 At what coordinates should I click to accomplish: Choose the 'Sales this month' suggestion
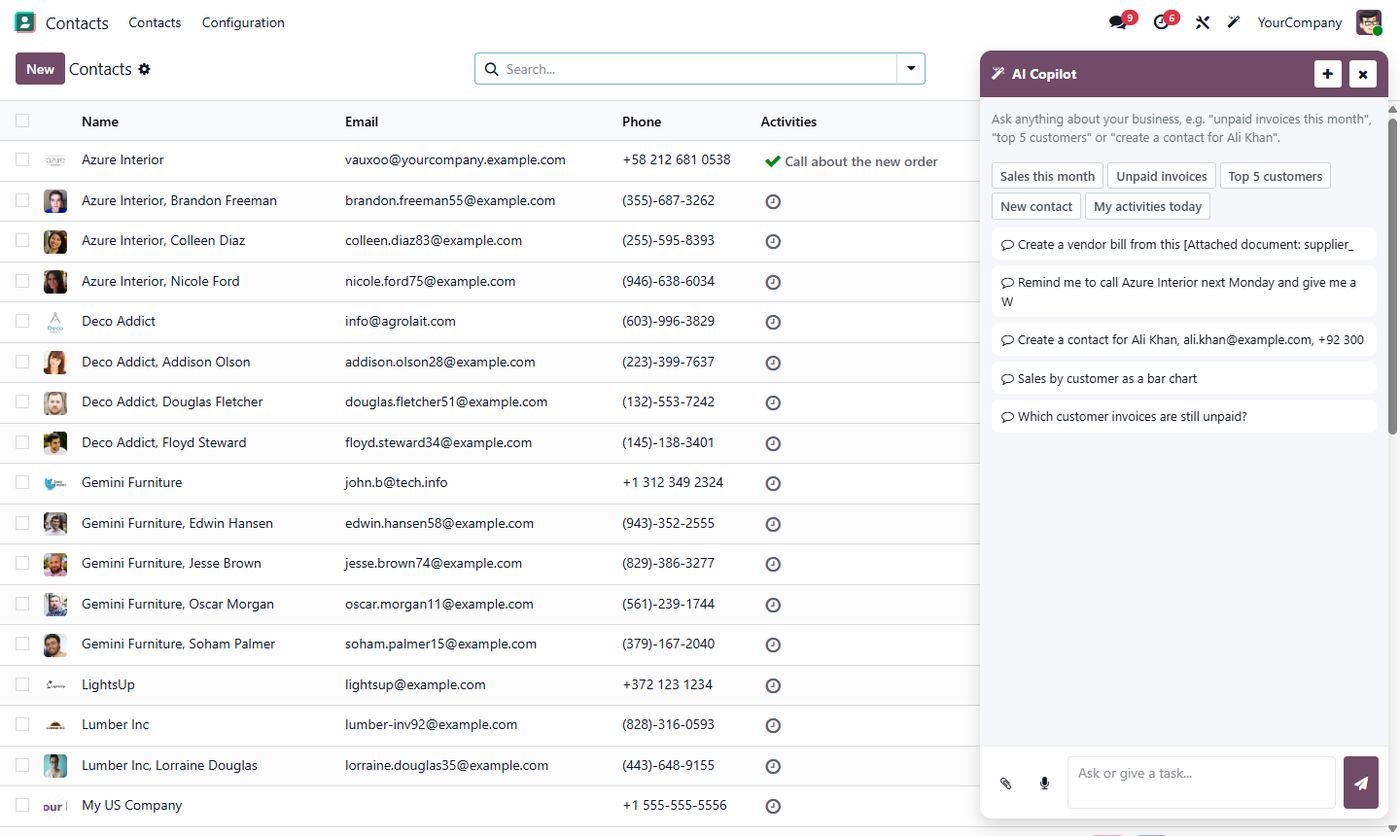click(x=1047, y=176)
